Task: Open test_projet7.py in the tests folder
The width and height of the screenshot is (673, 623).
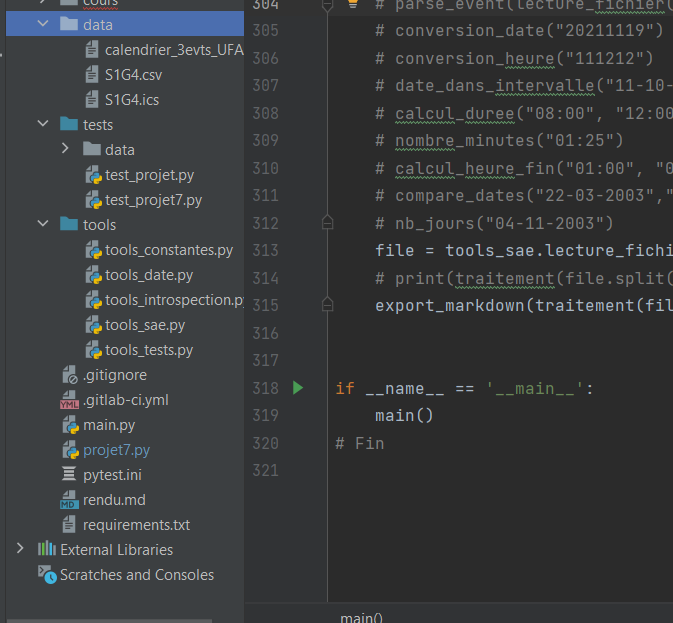Action: point(153,200)
